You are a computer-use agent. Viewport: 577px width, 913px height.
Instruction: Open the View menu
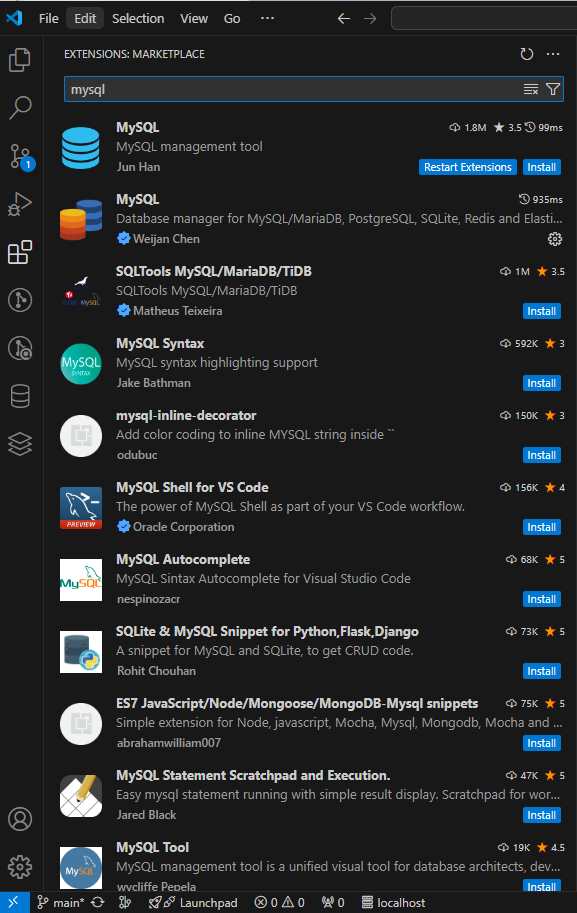194,19
